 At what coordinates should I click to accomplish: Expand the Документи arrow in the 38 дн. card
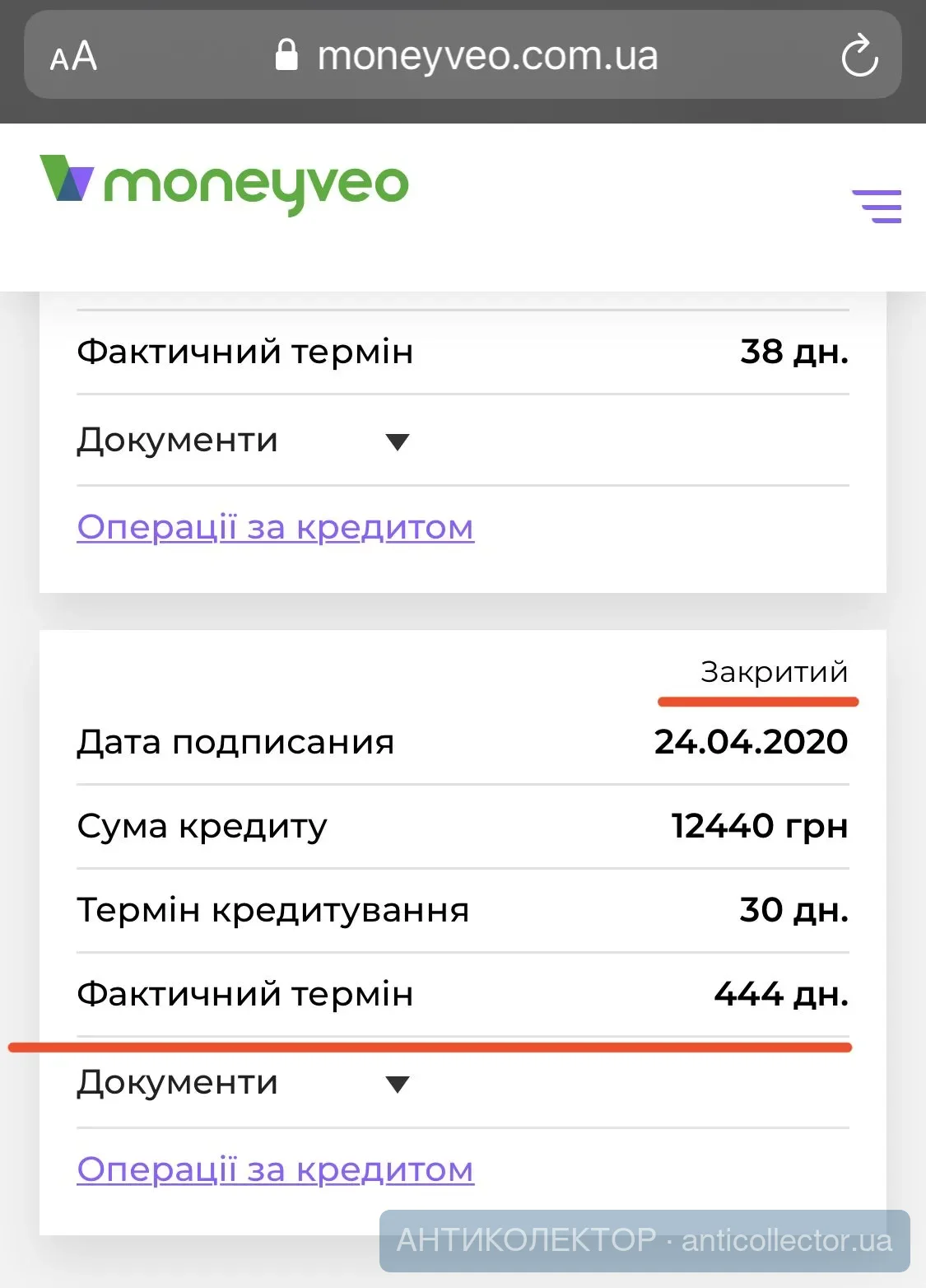398,442
